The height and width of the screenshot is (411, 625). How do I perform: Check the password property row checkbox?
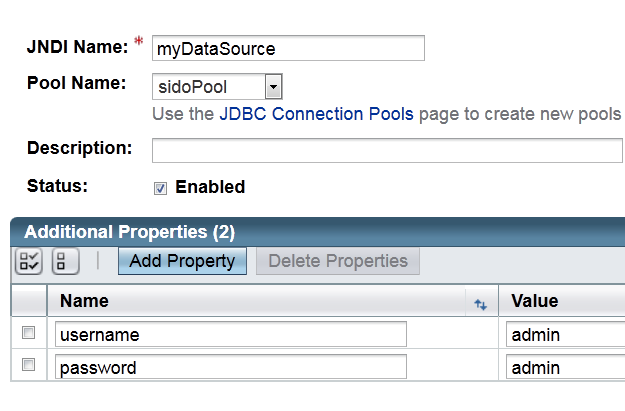coord(29,365)
